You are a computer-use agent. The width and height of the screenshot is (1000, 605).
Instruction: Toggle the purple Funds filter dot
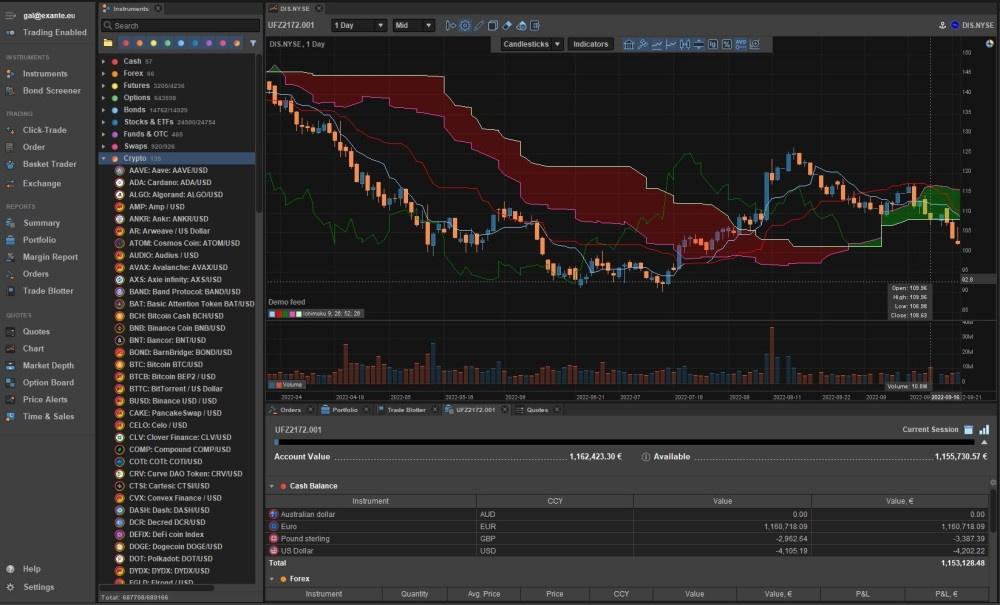tap(209, 43)
